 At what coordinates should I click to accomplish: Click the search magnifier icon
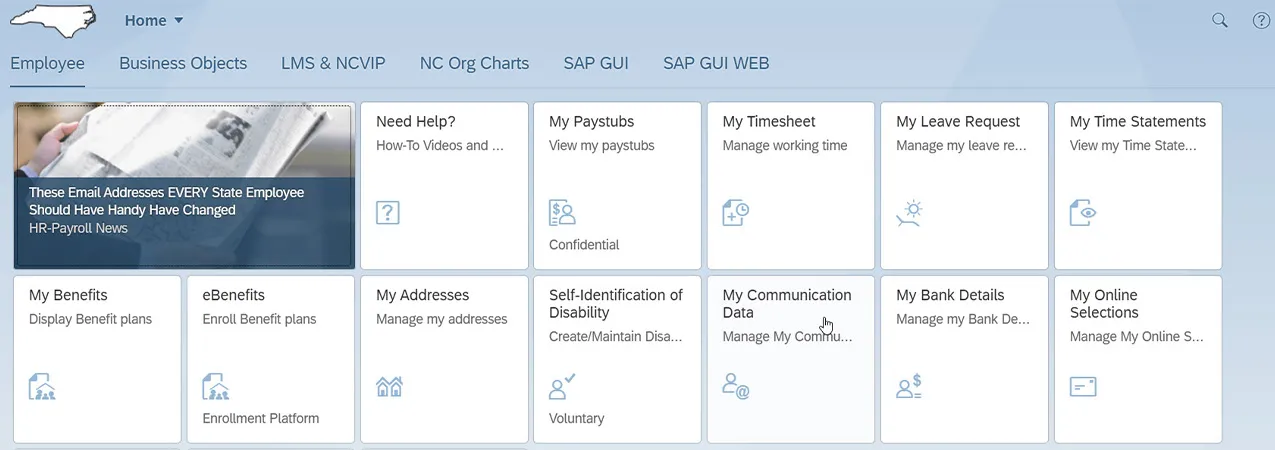1220,20
